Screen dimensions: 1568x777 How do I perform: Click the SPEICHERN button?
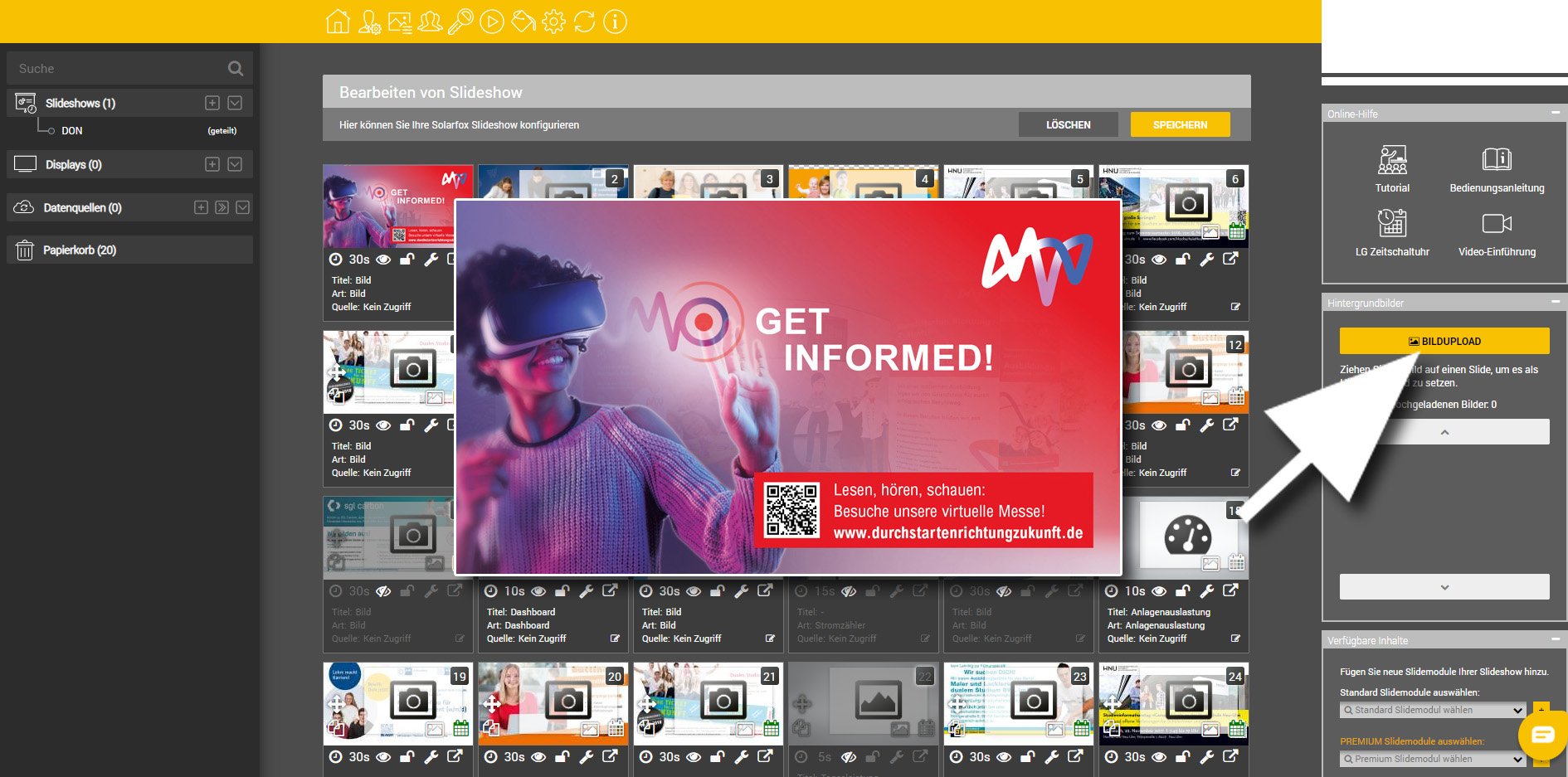click(1180, 124)
